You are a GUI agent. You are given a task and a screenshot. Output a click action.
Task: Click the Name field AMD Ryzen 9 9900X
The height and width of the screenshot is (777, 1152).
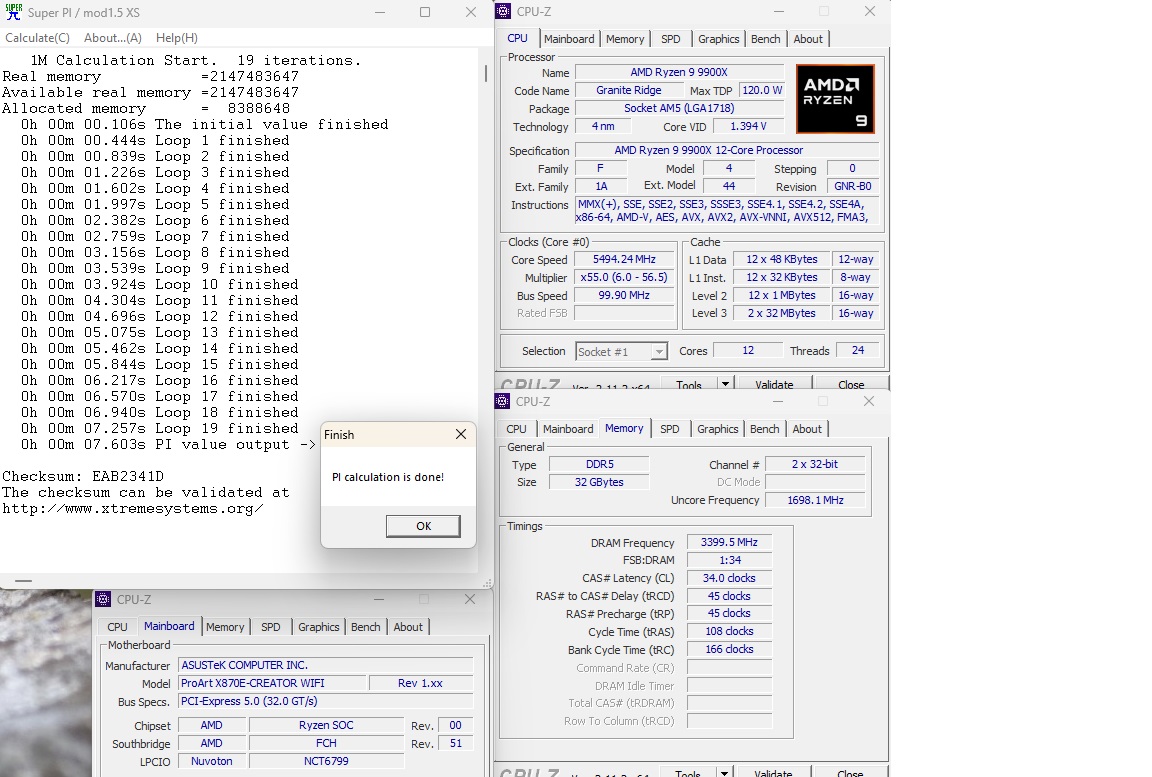680,72
